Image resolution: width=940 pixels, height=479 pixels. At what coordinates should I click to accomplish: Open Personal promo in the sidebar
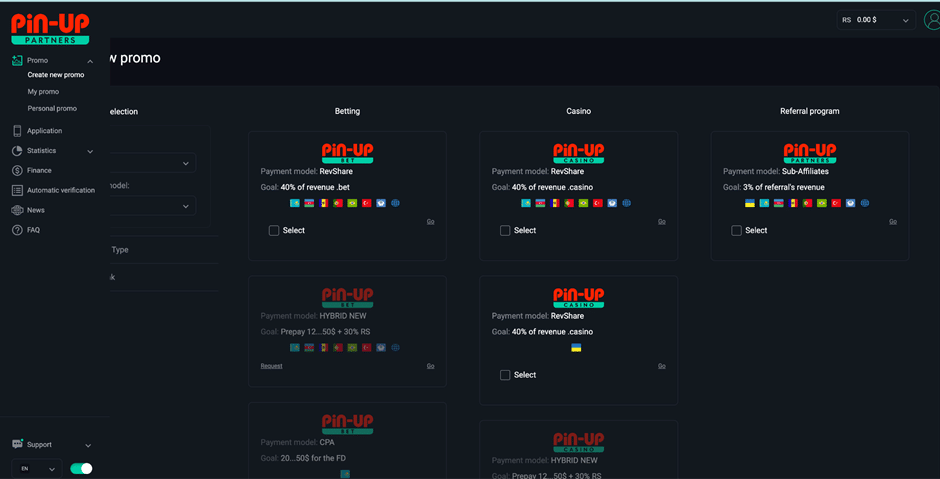pyautogui.click(x=52, y=109)
